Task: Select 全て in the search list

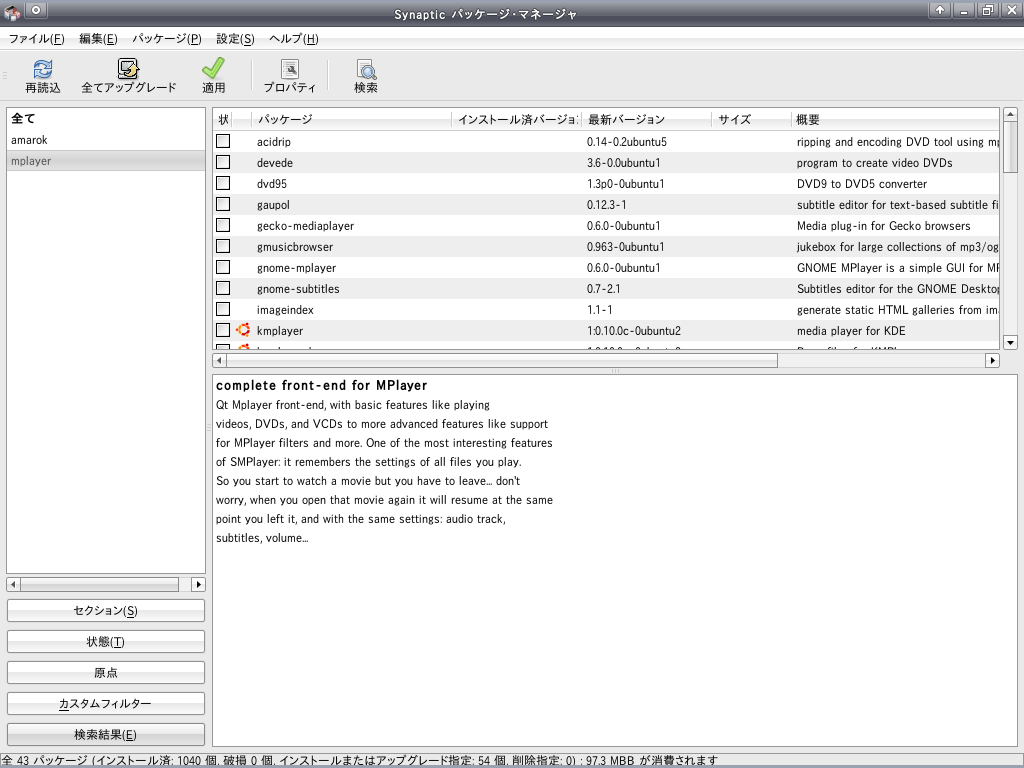Action: point(106,118)
